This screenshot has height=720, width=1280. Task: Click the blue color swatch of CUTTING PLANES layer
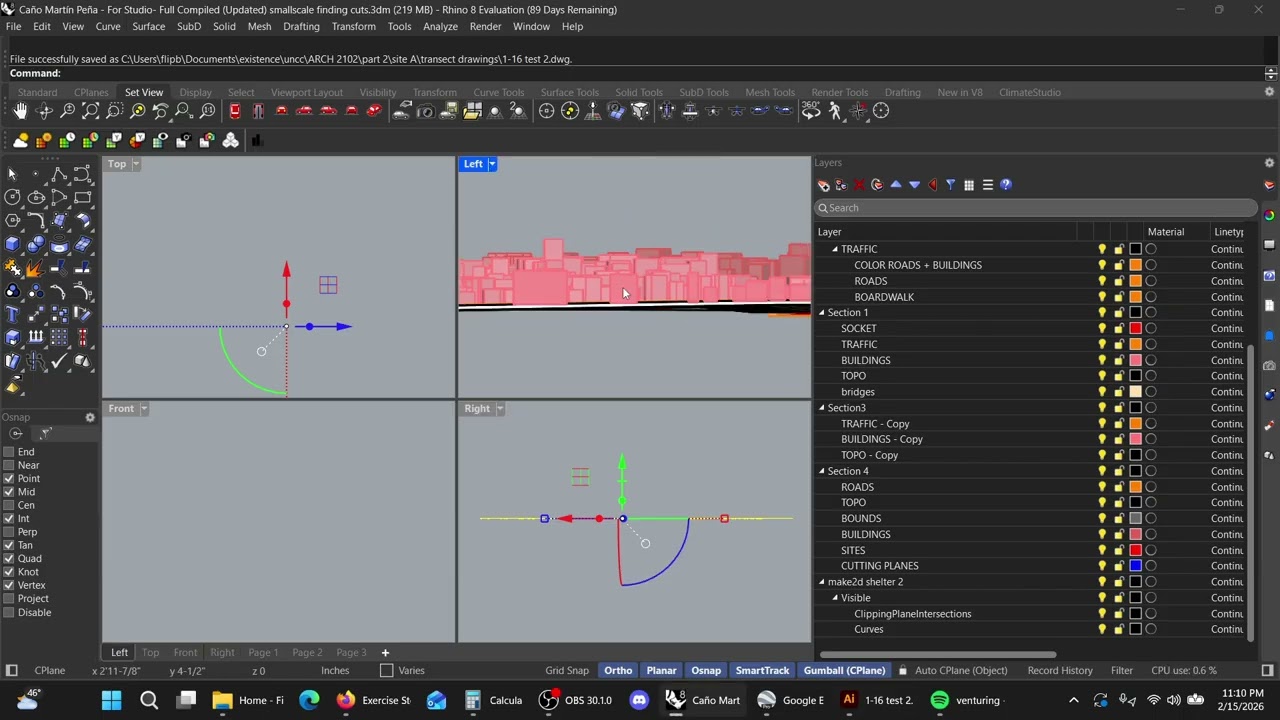(x=1135, y=566)
